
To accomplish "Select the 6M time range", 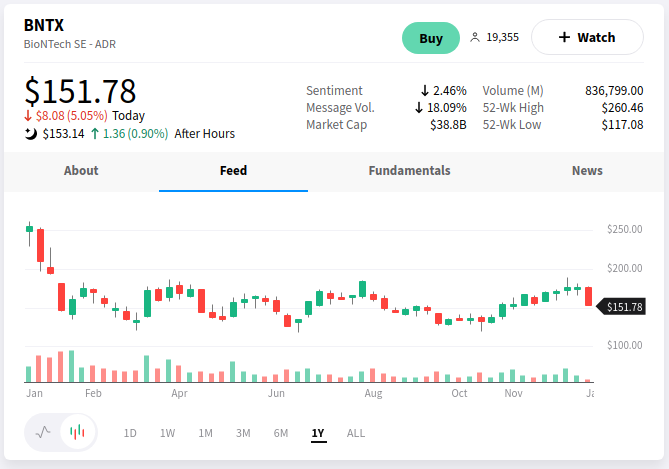I will point(281,433).
